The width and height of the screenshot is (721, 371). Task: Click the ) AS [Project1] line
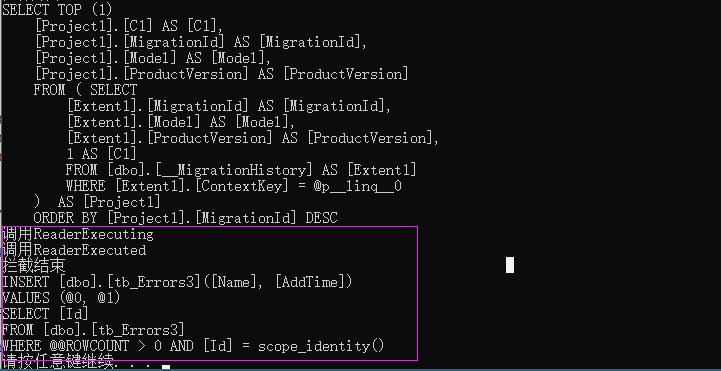coord(97,202)
